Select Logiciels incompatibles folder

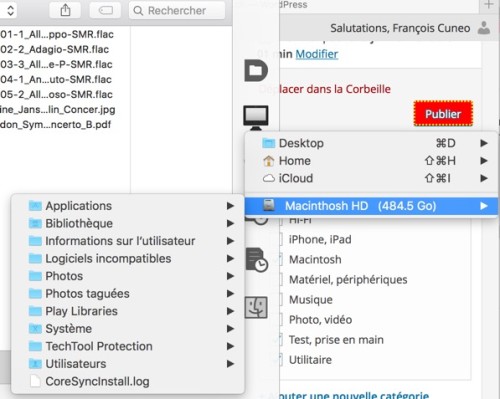(x=128, y=259)
